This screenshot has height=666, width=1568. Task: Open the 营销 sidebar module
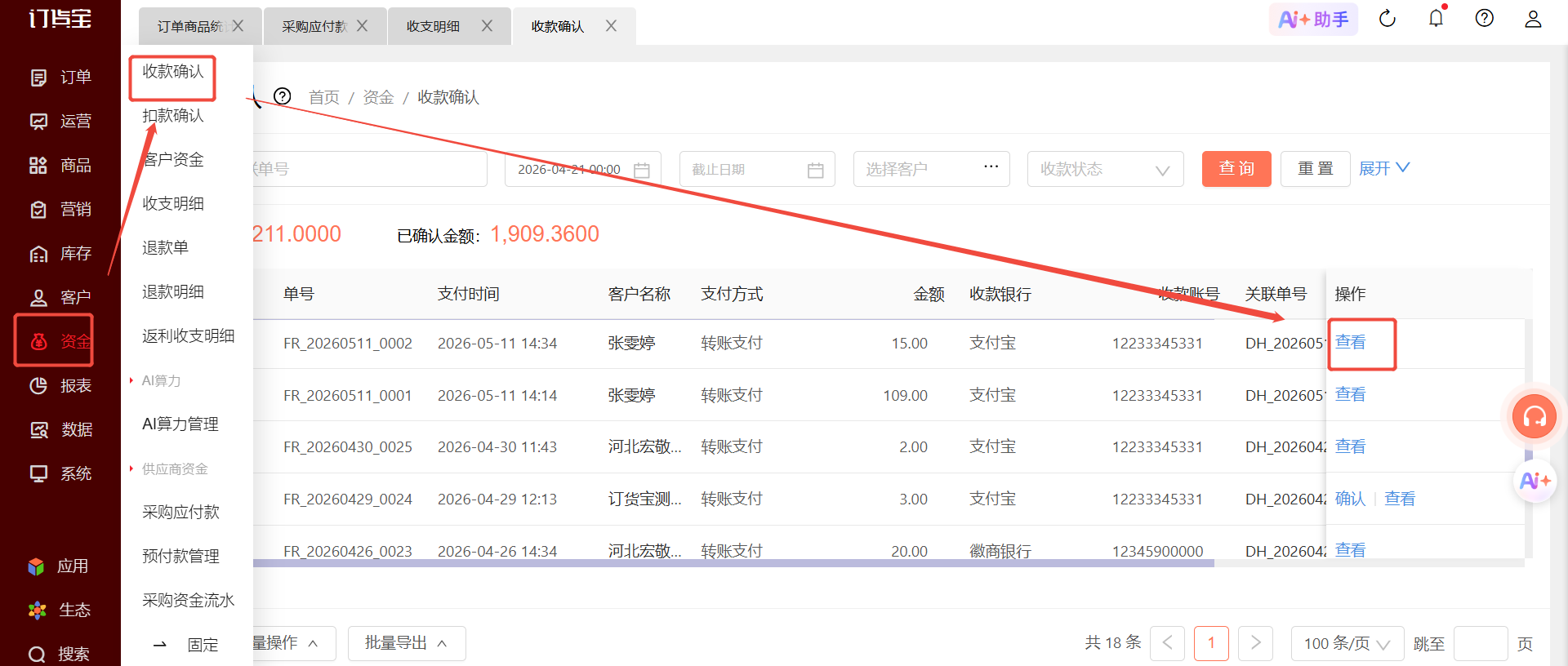point(60,210)
